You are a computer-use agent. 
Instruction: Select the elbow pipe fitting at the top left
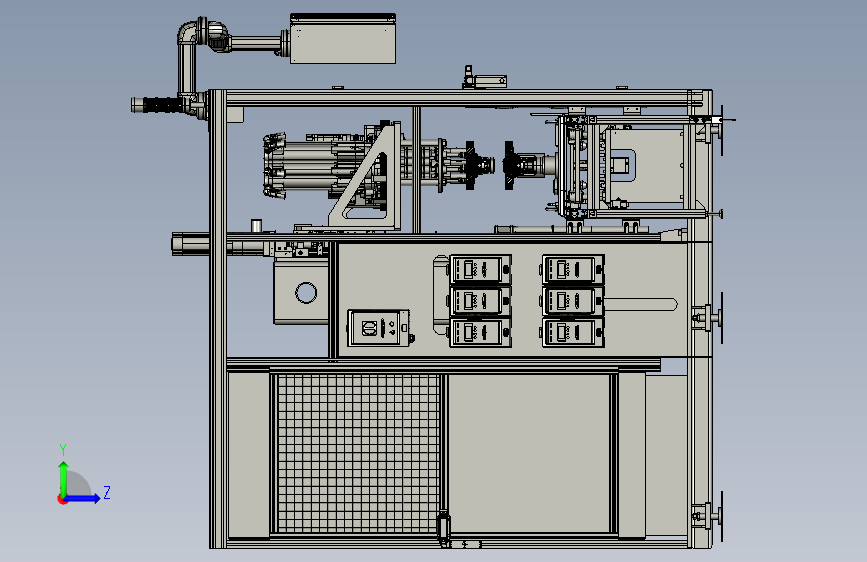click(190, 32)
